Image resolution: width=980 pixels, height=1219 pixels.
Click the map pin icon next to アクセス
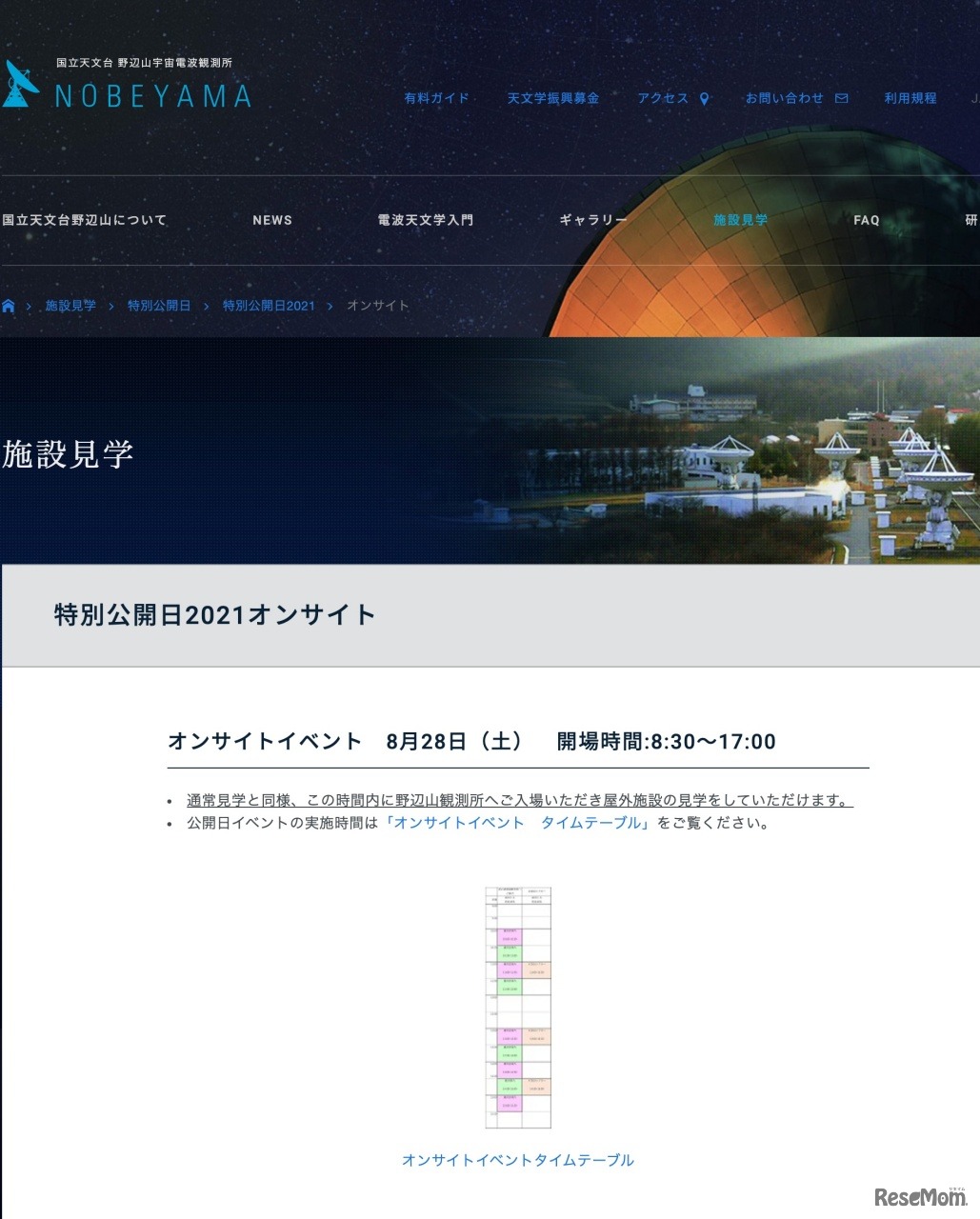coord(704,97)
